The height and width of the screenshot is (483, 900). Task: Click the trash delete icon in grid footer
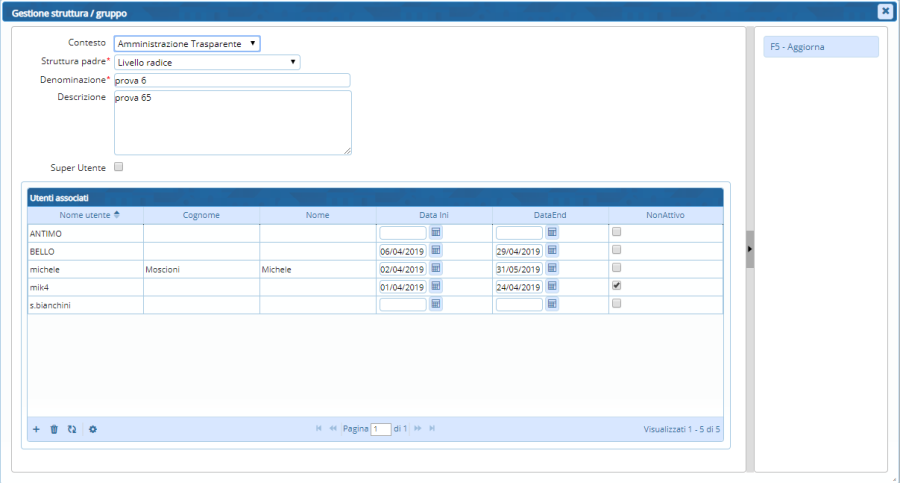pyautogui.click(x=54, y=429)
